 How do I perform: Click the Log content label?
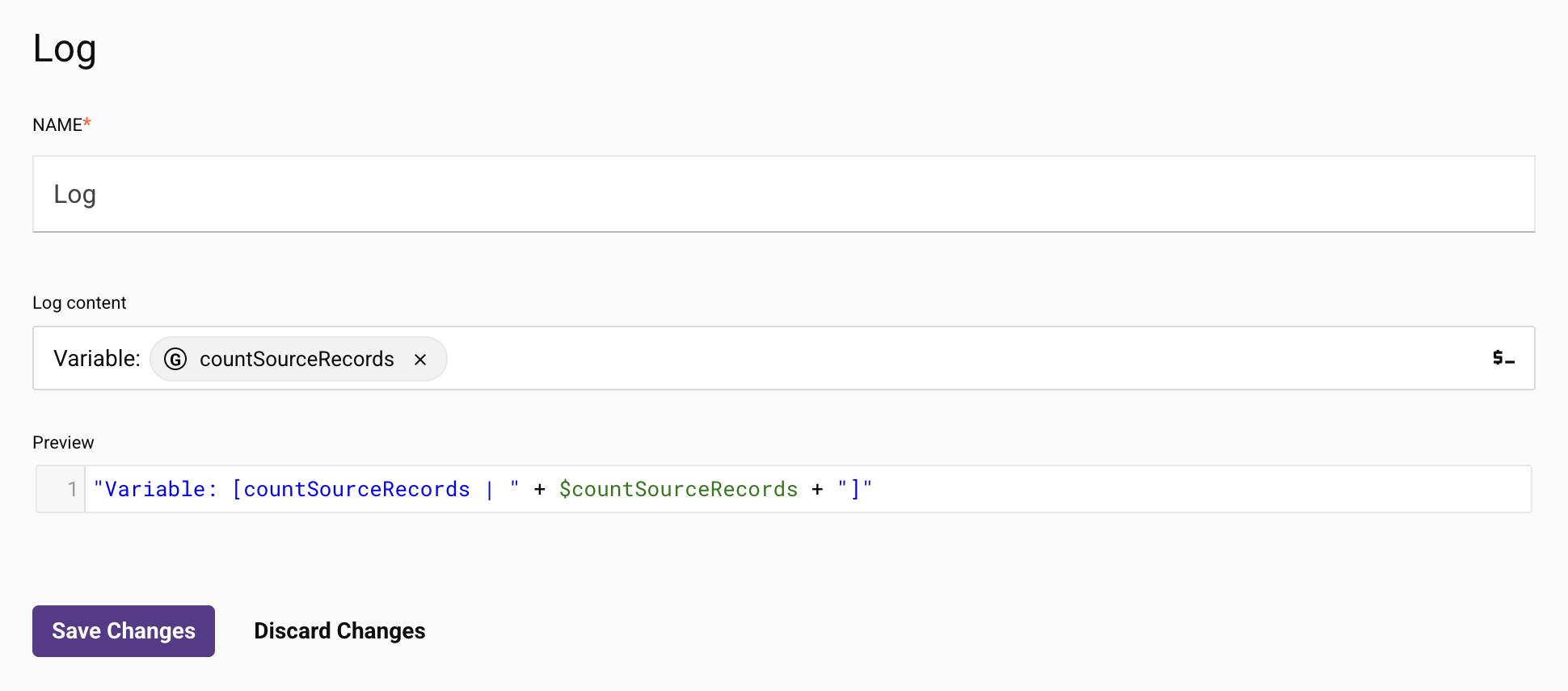click(x=79, y=302)
